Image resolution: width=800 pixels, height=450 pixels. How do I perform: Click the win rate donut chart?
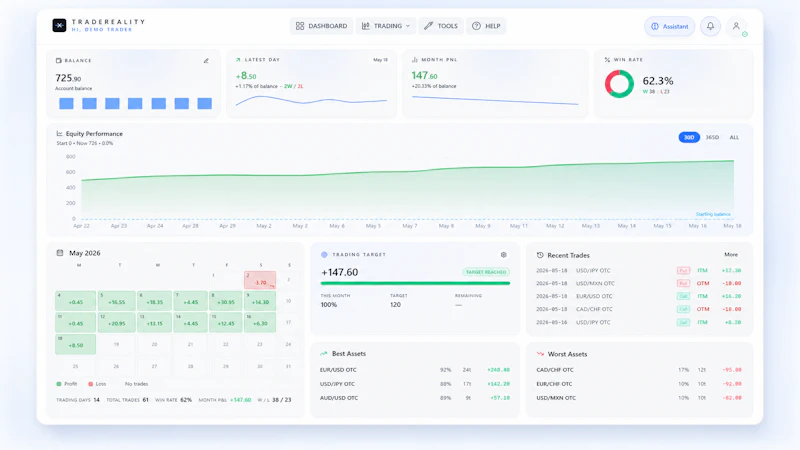[x=619, y=84]
